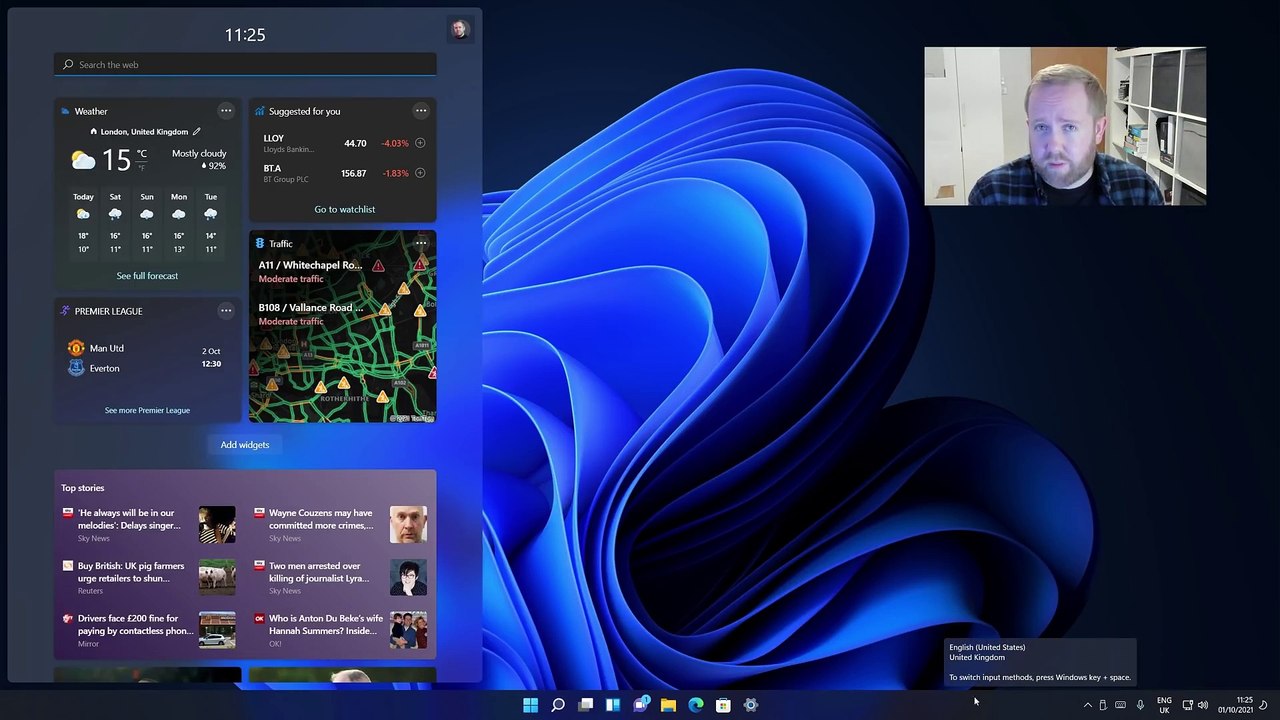Open Tuesday's weather forecast
1280x720 pixels.
click(x=211, y=223)
